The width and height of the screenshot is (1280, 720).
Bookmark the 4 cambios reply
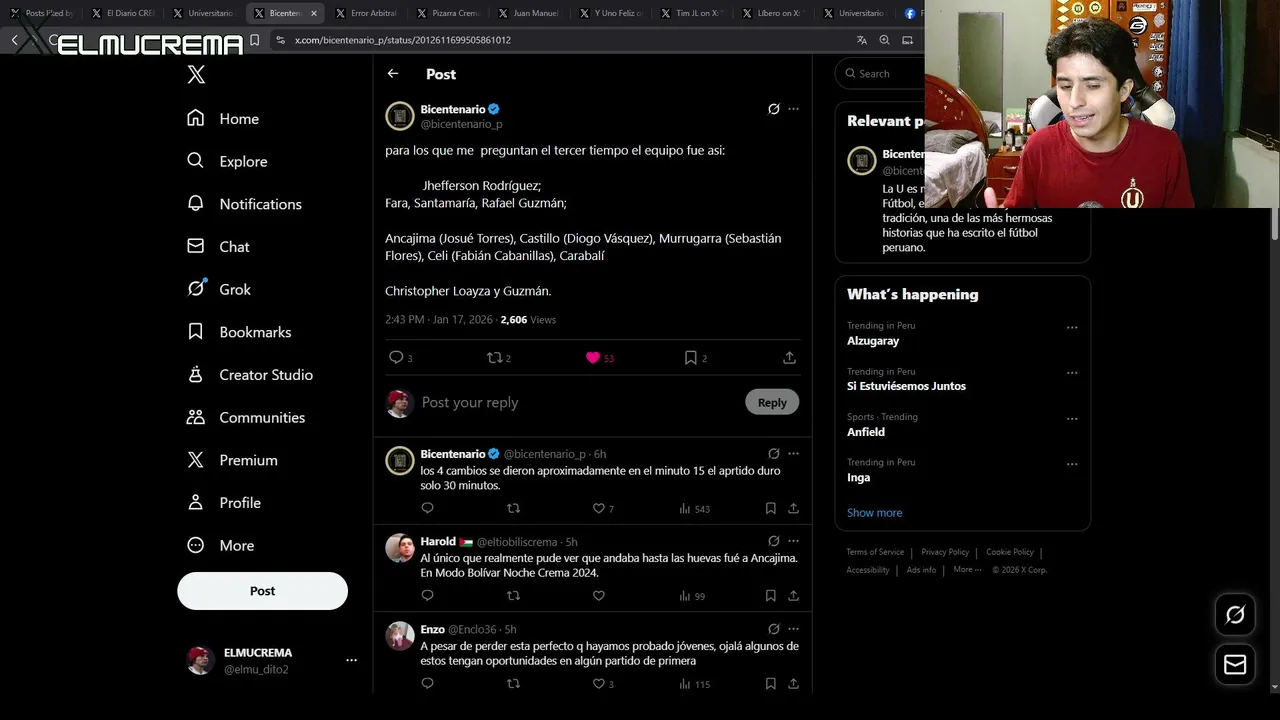[x=771, y=509]
